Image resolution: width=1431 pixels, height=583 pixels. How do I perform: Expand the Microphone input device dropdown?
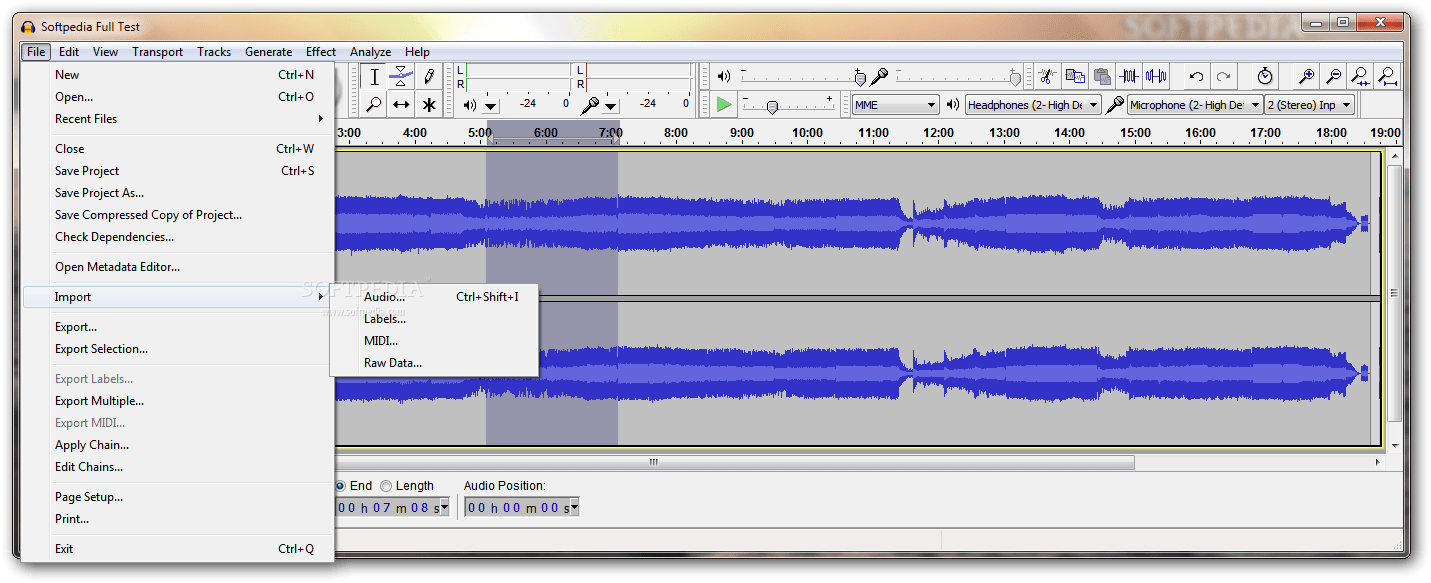coord(1195,105)
